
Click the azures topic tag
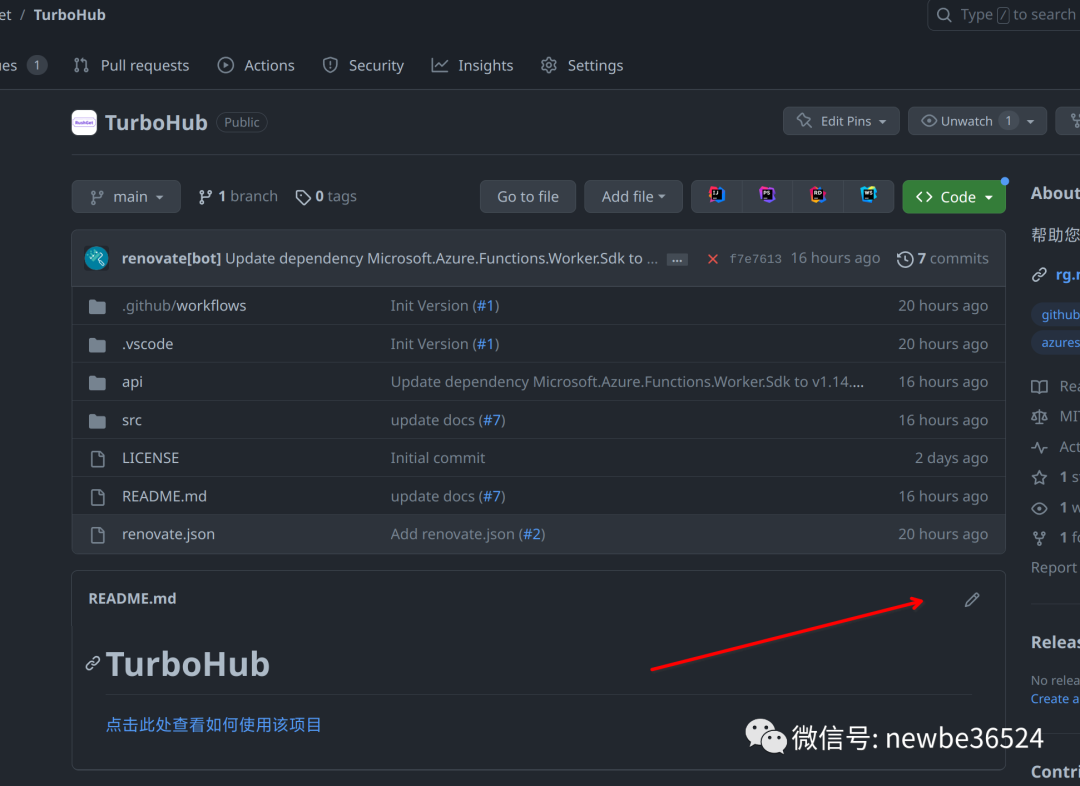(1057, 342)
